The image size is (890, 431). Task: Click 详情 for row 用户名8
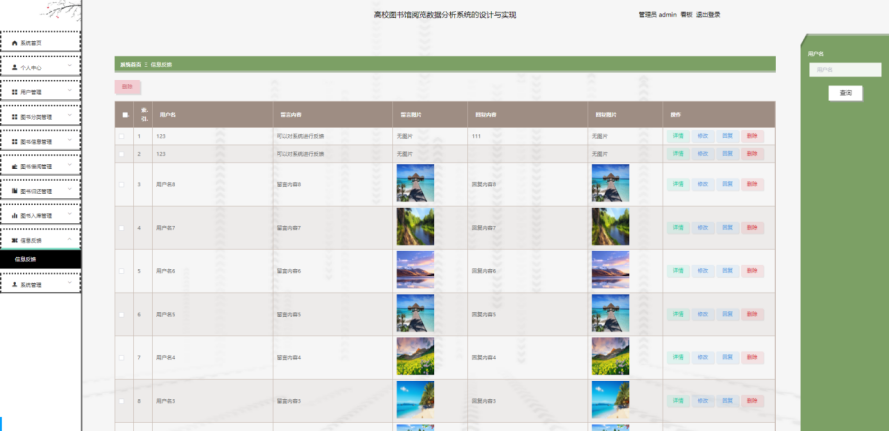tap(678, 185)
